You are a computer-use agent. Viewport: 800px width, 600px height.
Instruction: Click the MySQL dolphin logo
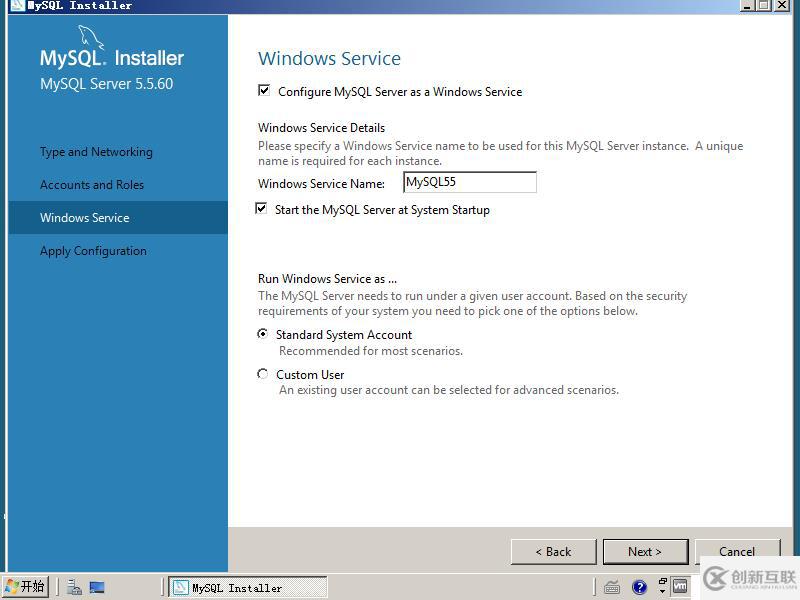tap(91, 38)
